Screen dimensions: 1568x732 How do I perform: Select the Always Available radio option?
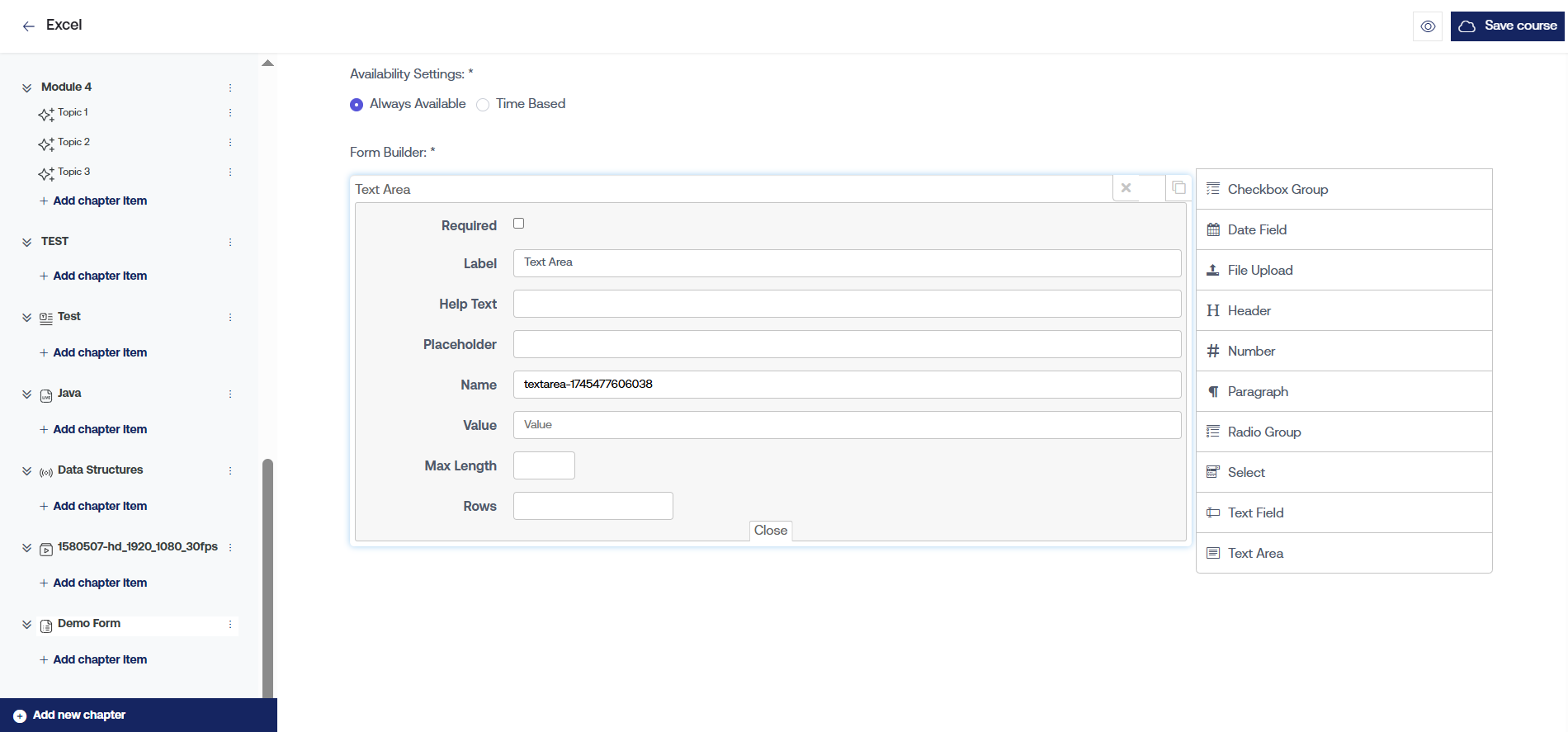[357, 105]
